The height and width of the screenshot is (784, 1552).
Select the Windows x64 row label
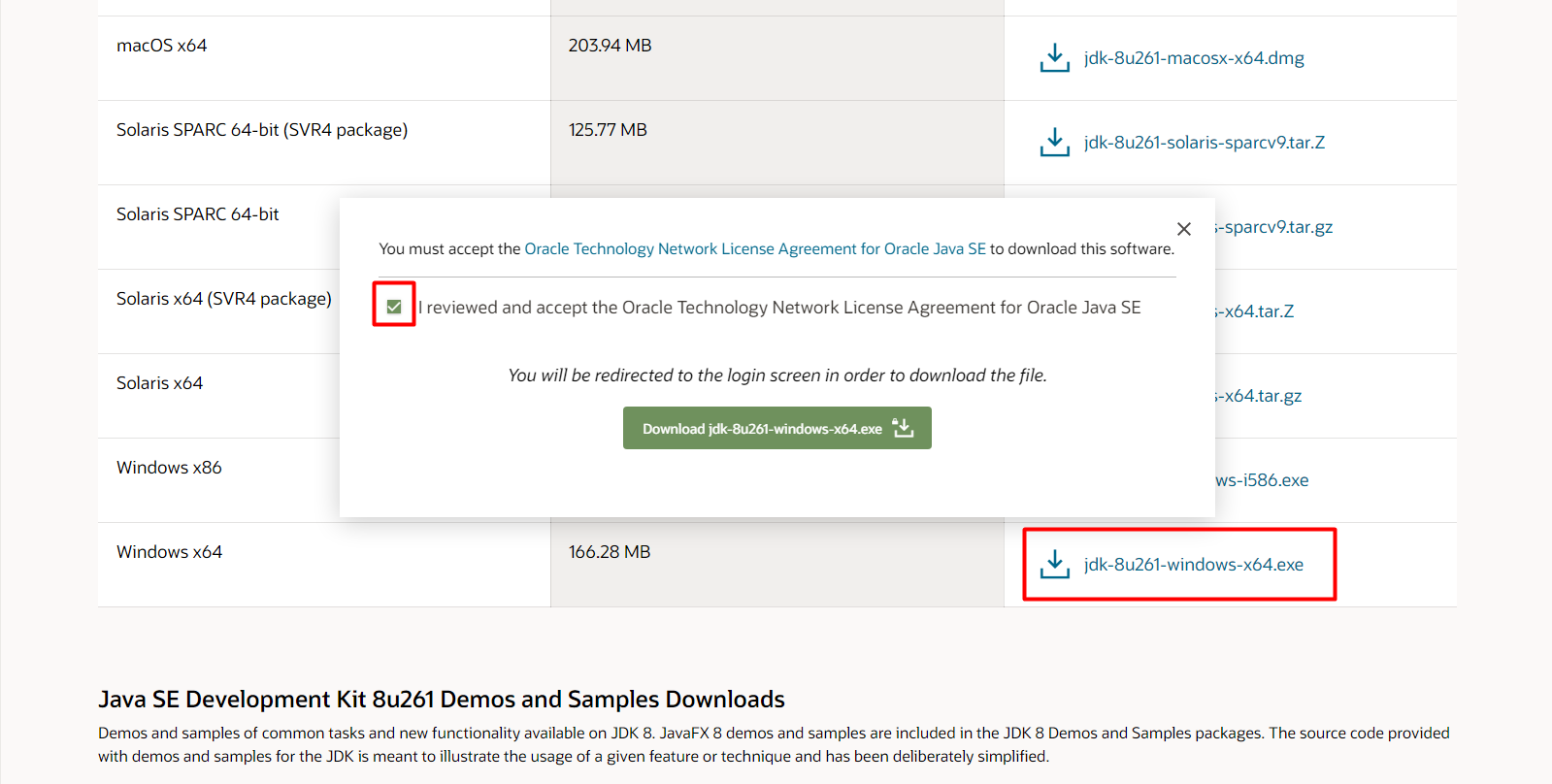(170, 552)
